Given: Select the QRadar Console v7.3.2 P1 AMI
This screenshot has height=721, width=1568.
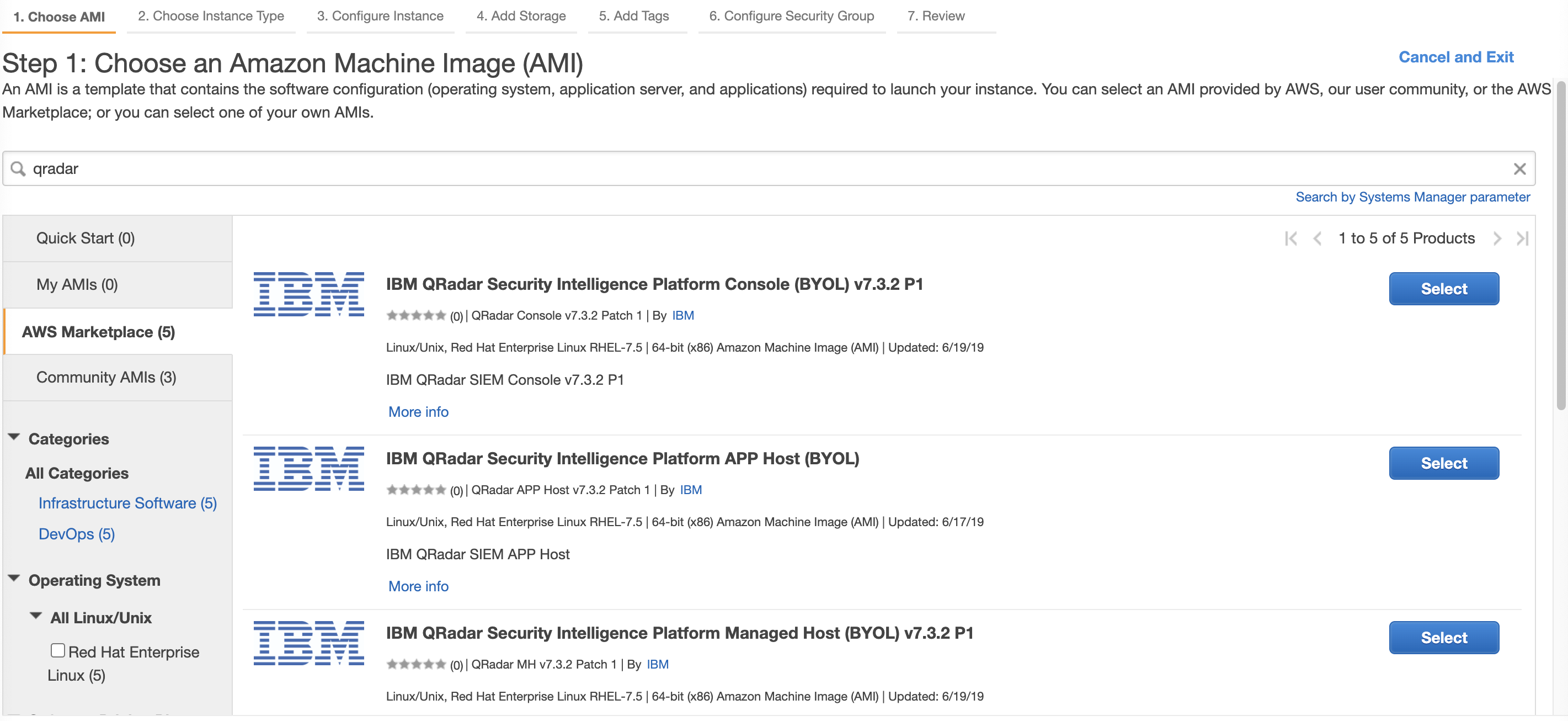Looking at the screenshot, I should coord(1443,289).
